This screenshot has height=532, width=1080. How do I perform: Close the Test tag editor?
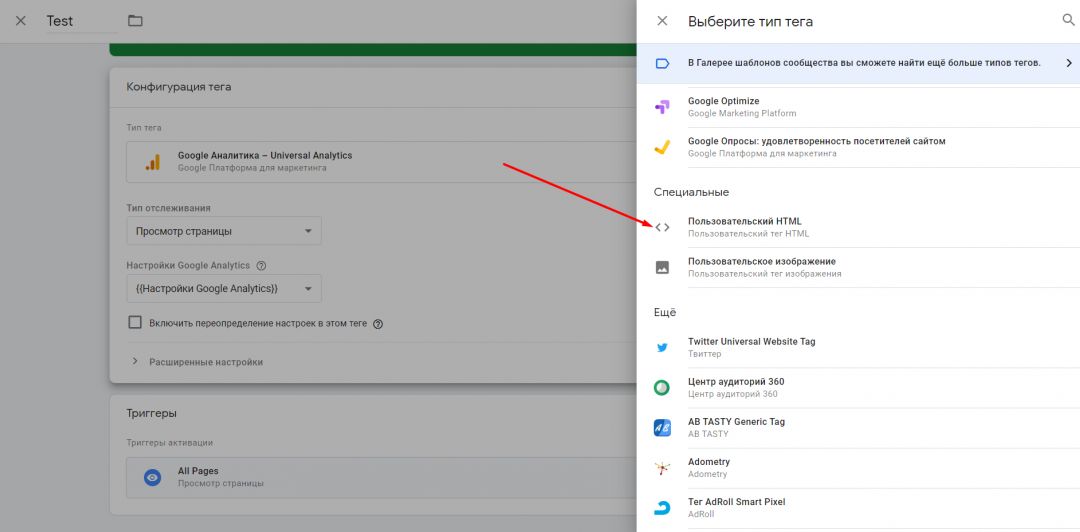tap(21, 21)
